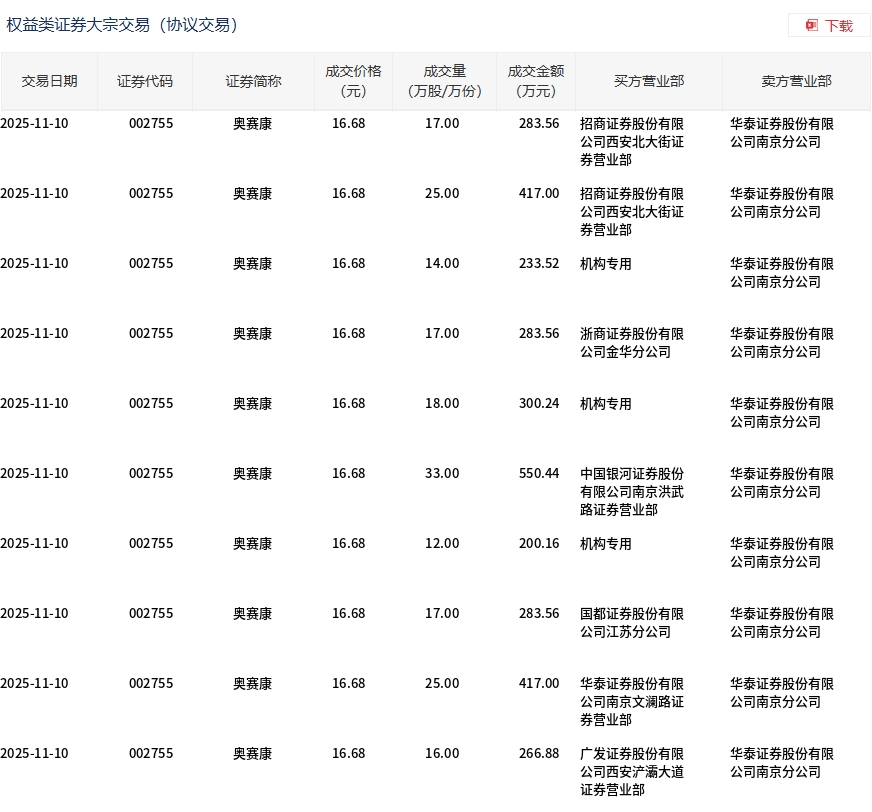This screenshot has width=872, height=812.
Task: Click the 成交量 column header
Action: pyautogui.click(x=444, y=81)
